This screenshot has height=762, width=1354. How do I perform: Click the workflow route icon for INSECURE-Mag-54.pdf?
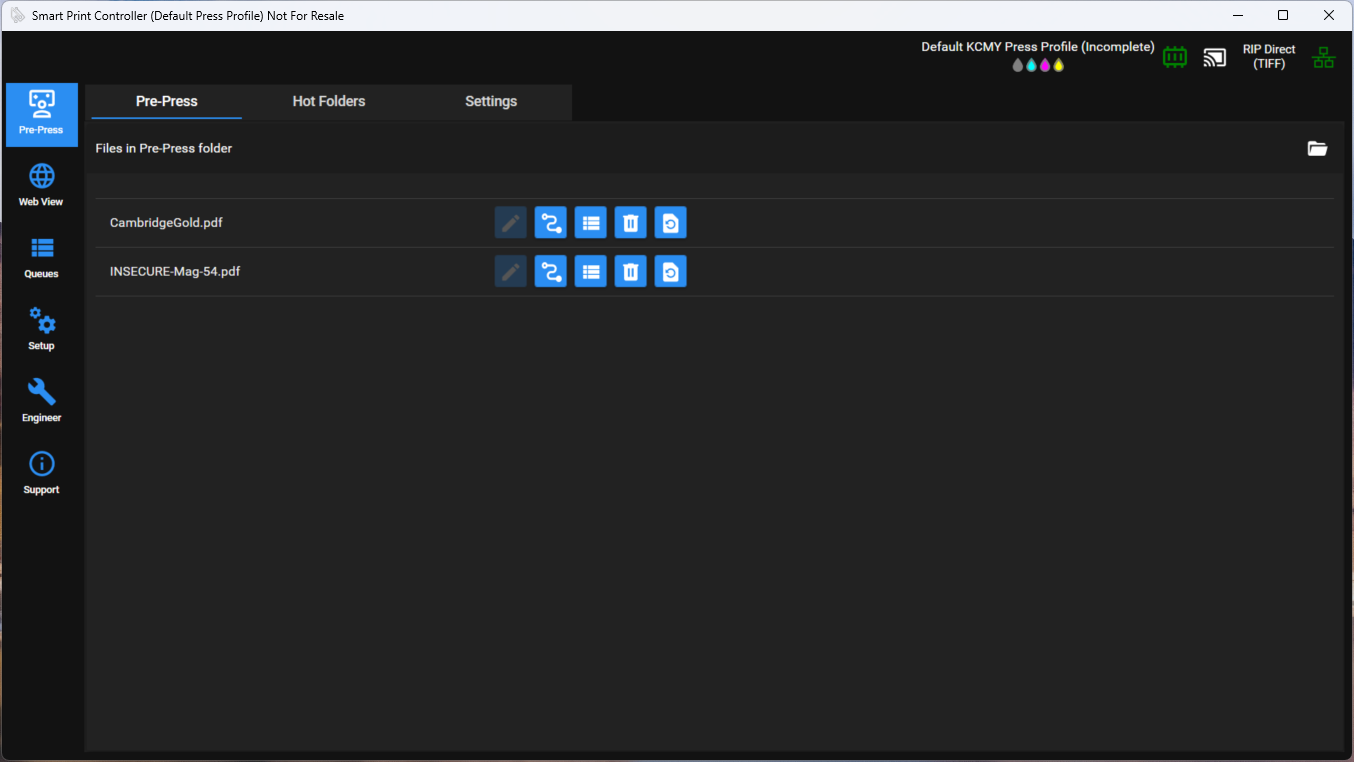551,271
